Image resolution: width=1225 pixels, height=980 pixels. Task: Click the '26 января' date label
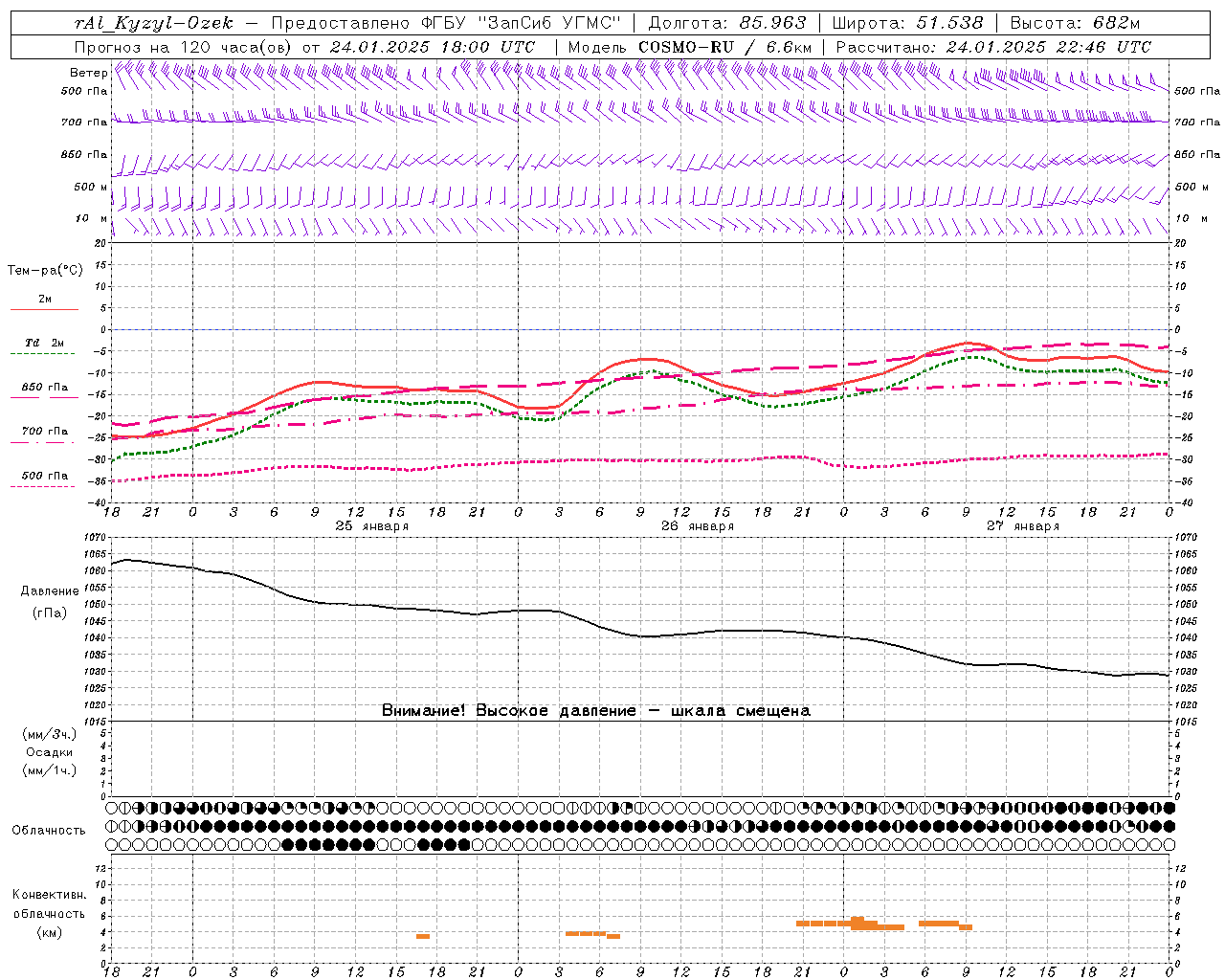coord(697,526)
